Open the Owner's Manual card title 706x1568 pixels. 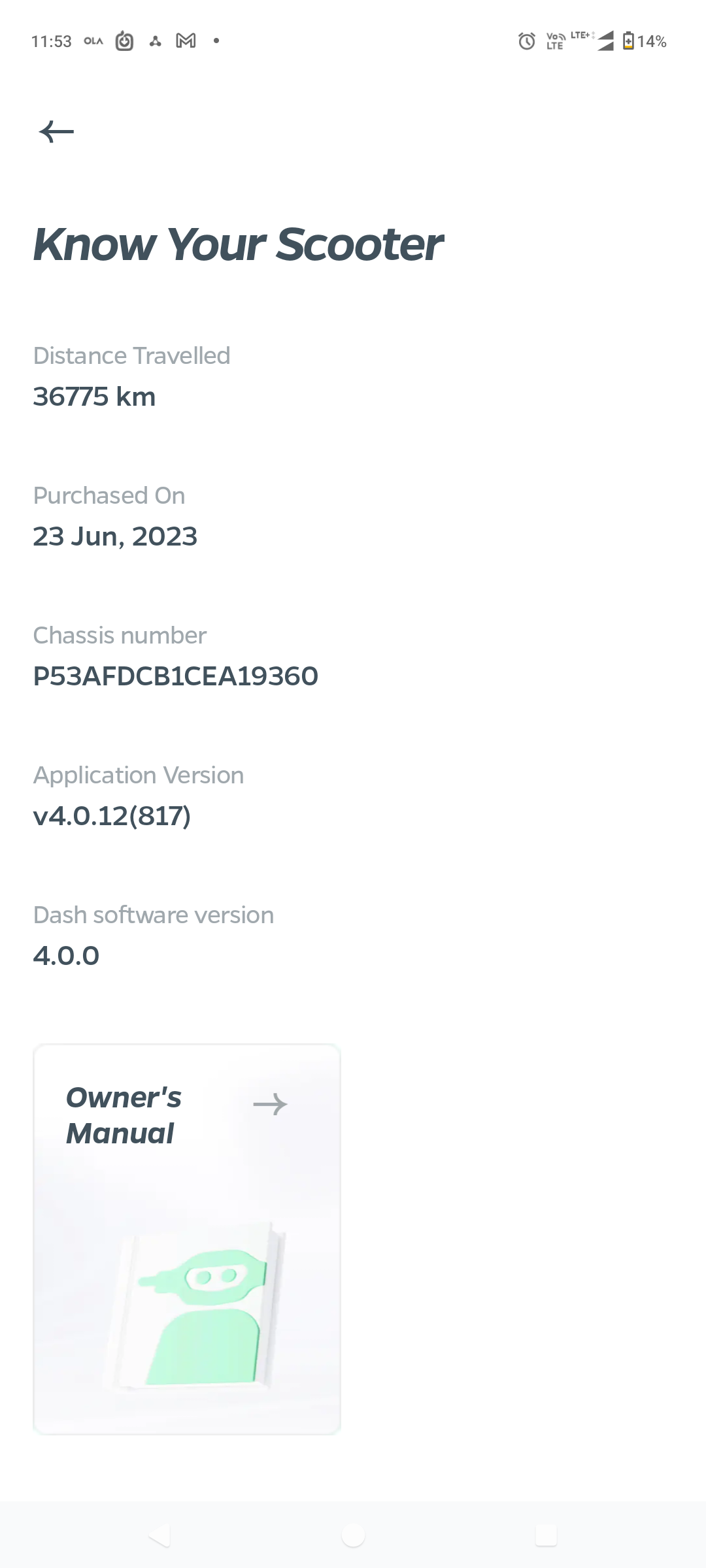point(124,1115)
